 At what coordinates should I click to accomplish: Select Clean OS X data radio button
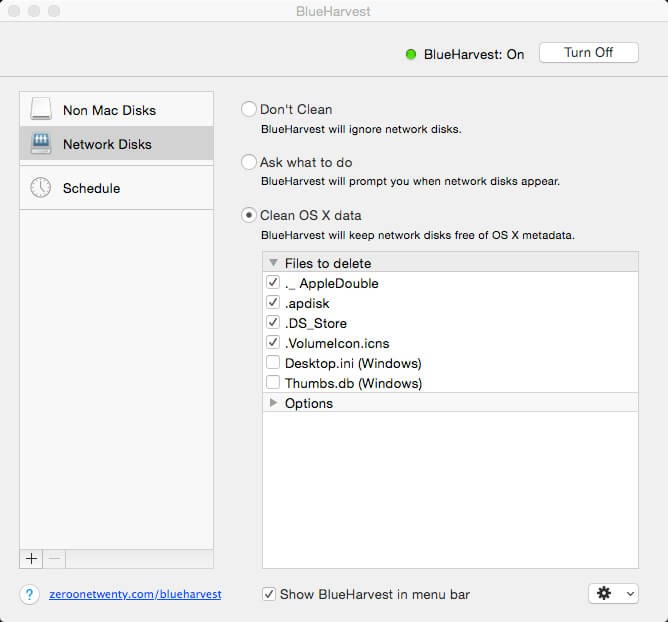coord(249,215)
